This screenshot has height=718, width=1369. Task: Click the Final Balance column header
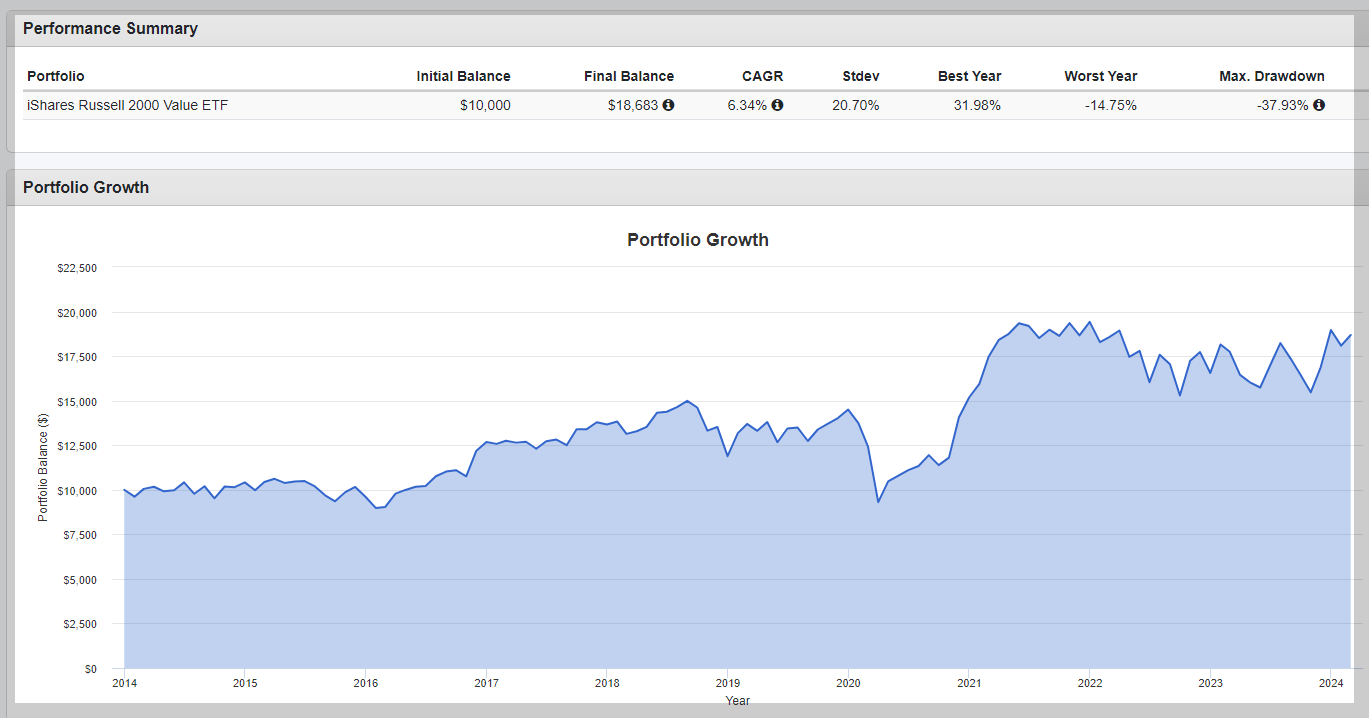[x=629, y=76]
